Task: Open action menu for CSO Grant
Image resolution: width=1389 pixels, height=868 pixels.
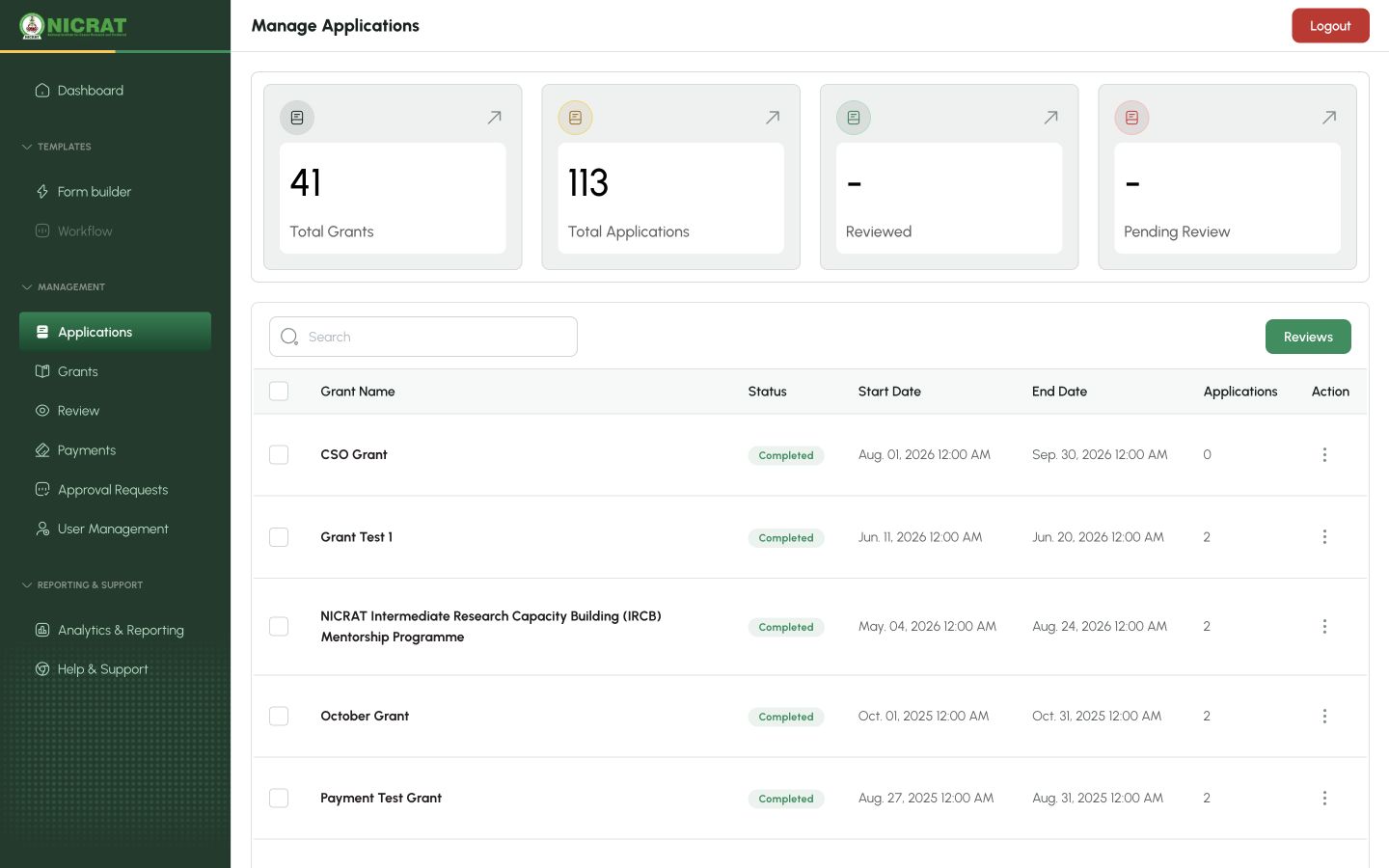Action: click(1324, 454)
